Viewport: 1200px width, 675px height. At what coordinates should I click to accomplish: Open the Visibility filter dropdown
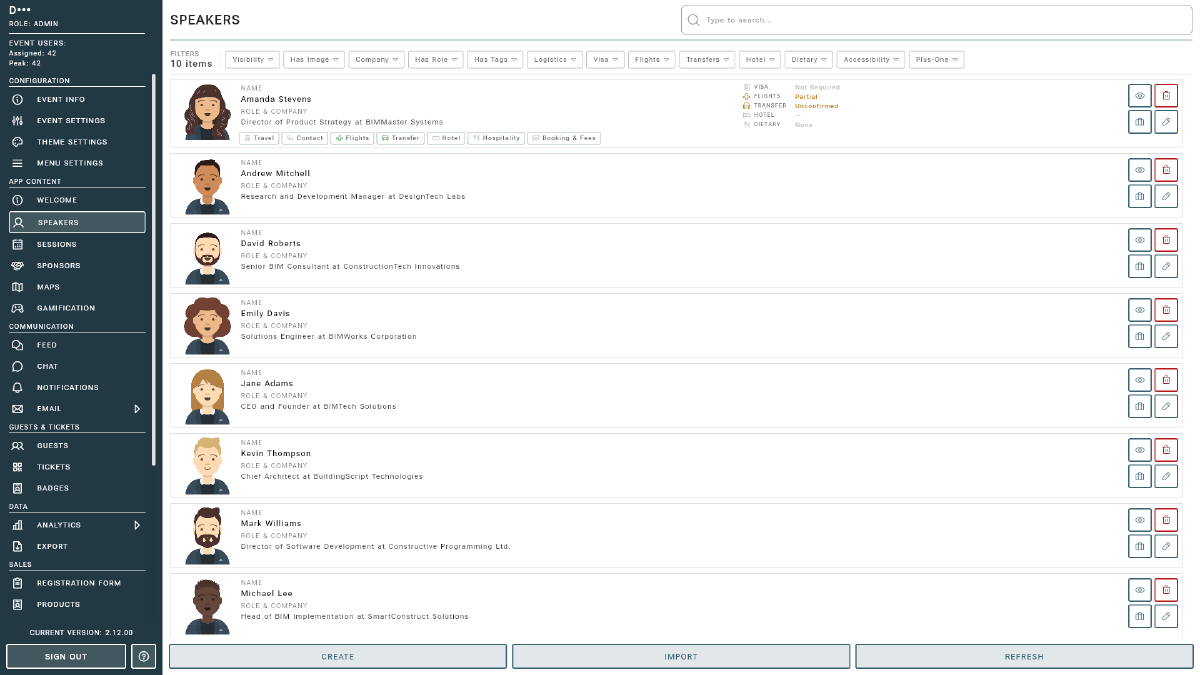click(252, 60)
